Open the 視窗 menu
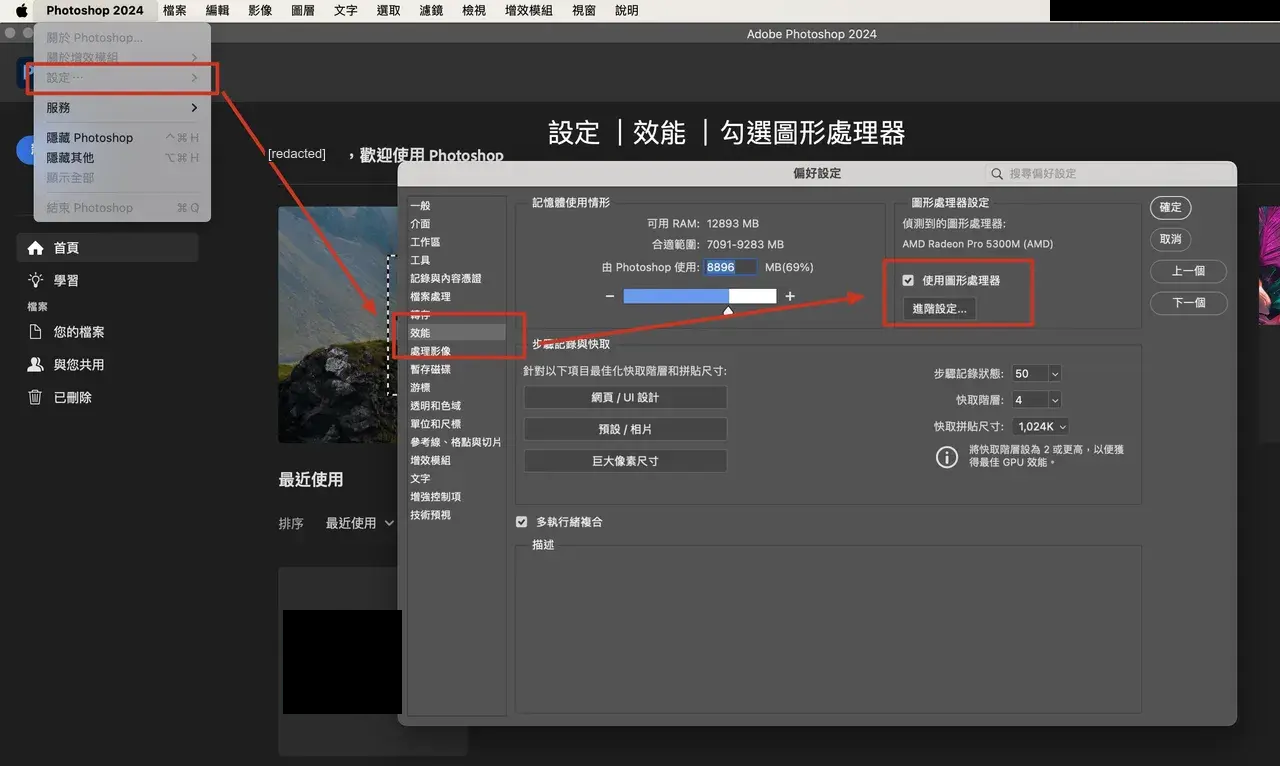Viewport: 1280px width, 766px height. [x=583, y=10]
